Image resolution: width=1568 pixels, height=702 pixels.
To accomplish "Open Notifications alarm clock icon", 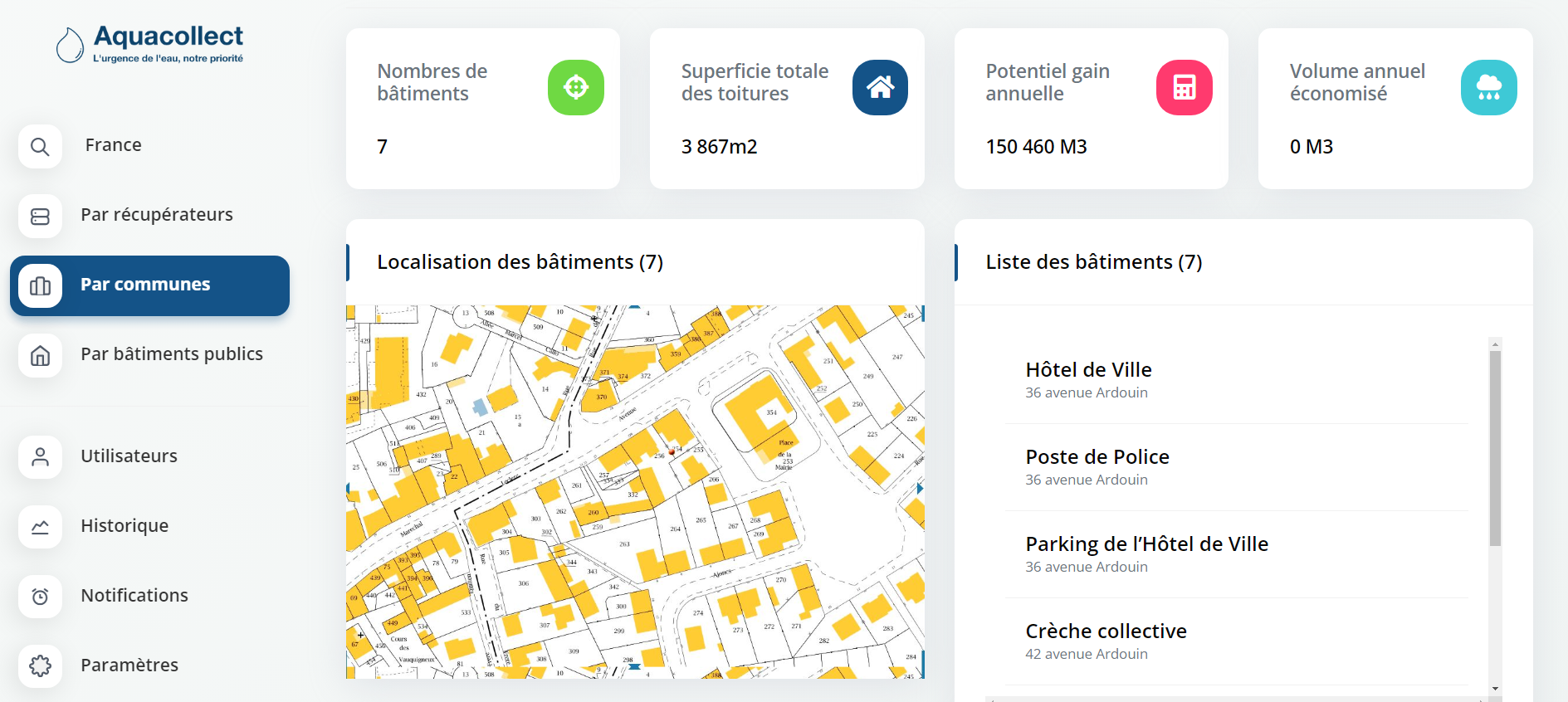I will tap(40, 597).
